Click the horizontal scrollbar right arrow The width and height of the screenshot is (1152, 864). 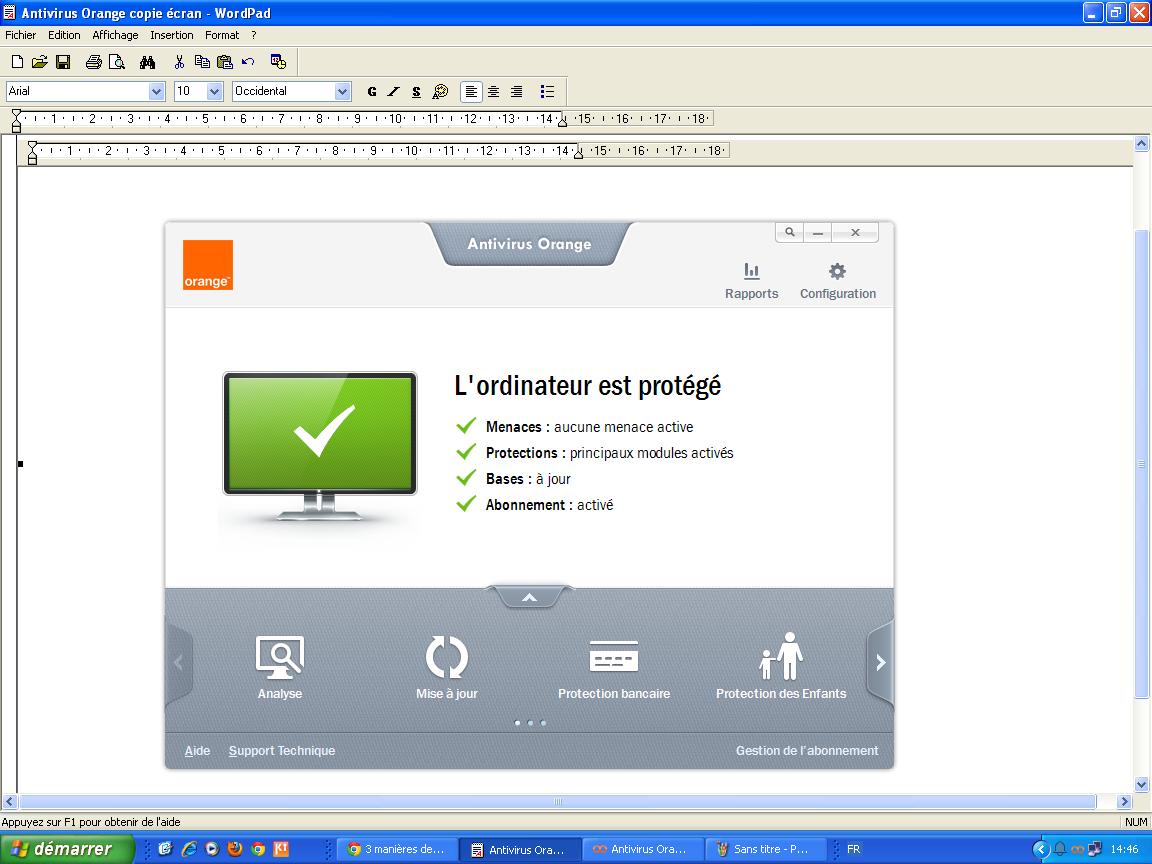coord(1124,802)
